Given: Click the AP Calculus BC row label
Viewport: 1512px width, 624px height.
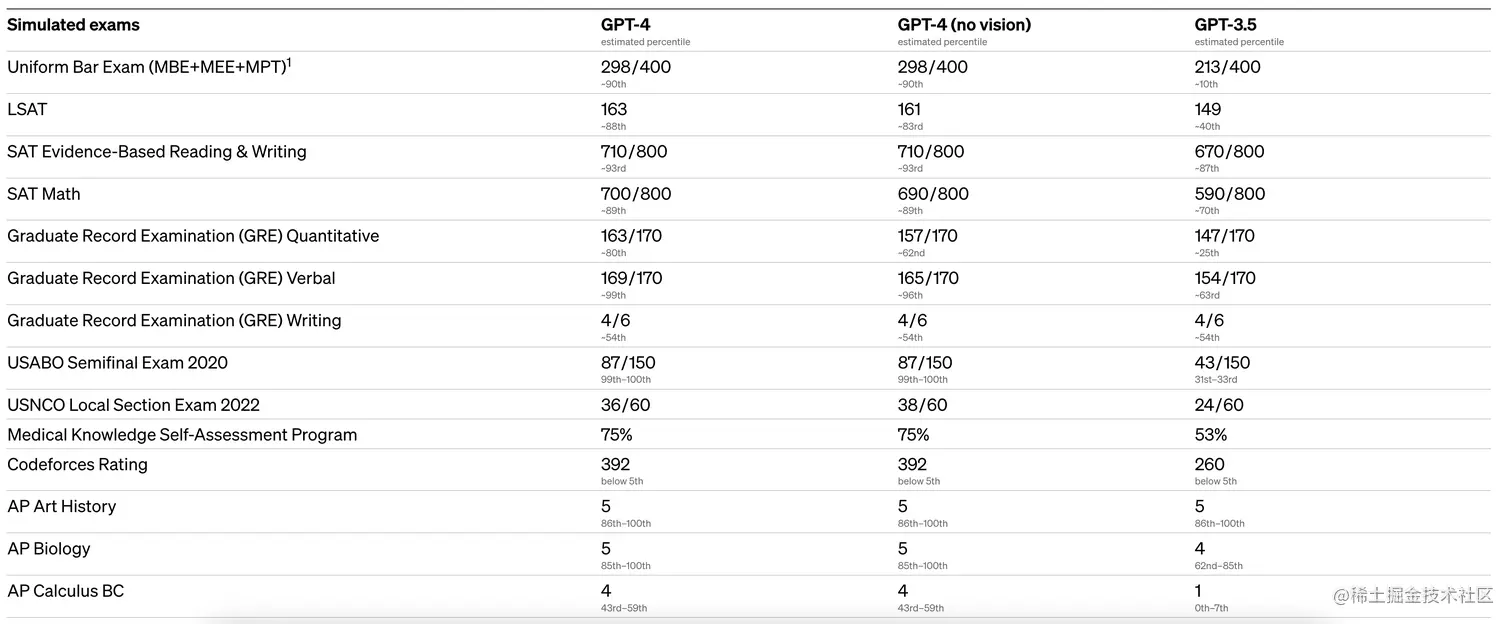Looking at the screenshot, I should [x=66, y=591].
